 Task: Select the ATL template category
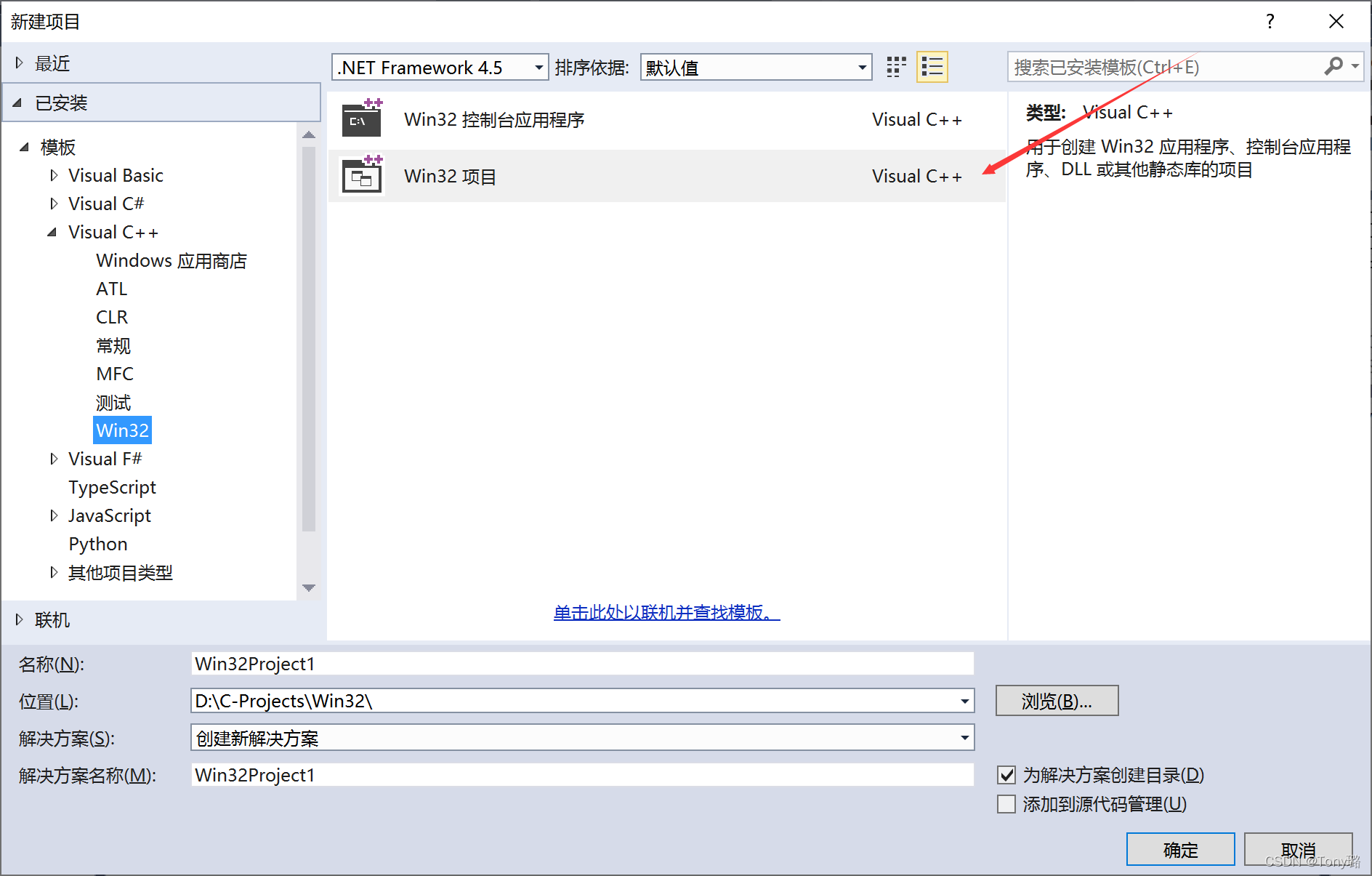coord(112,289)
